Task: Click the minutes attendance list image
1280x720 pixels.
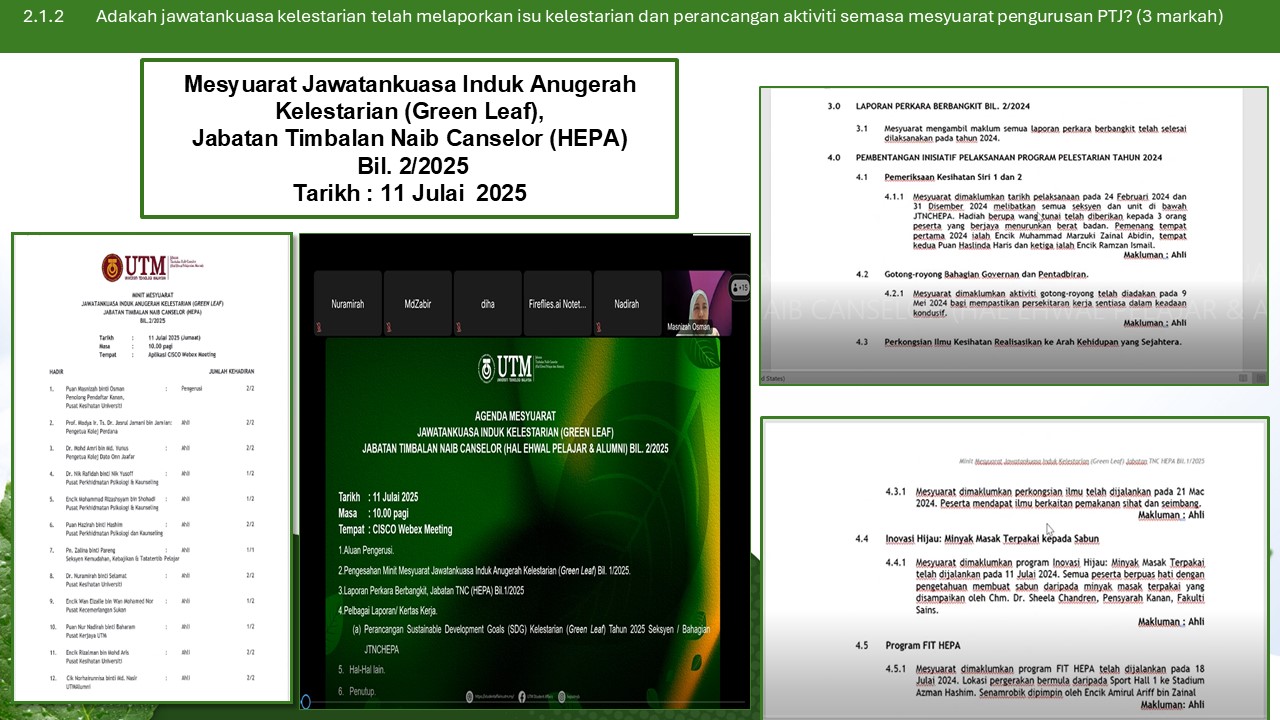Action: point(151,470)
